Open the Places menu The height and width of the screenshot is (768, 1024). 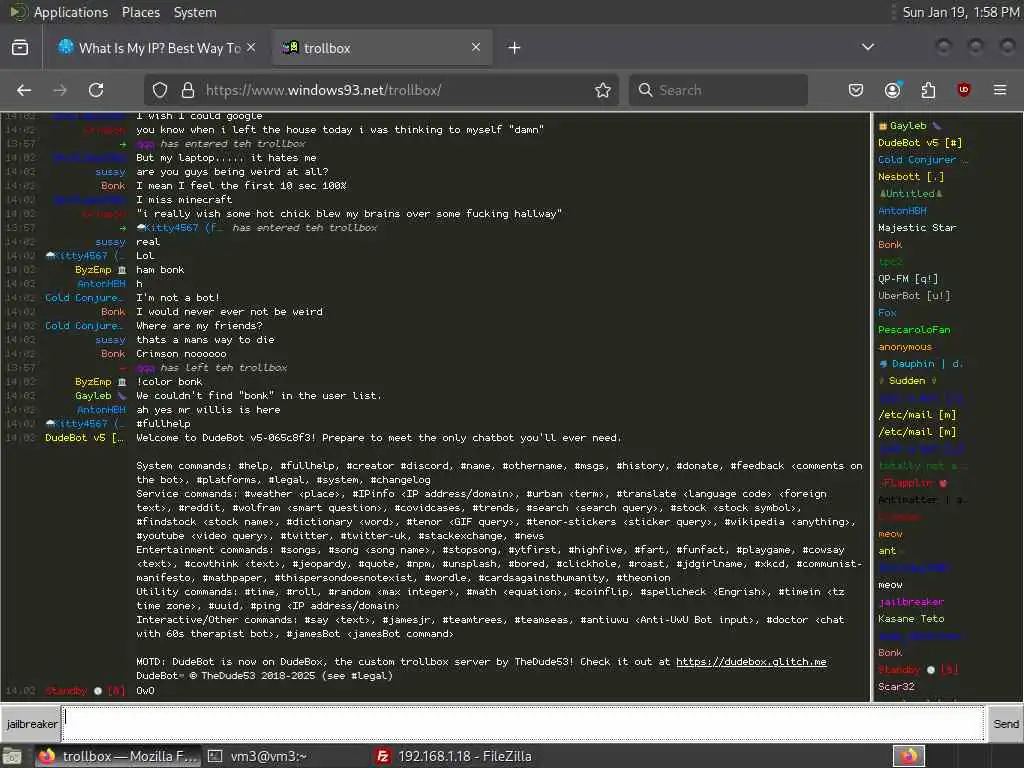pos(140,12)
